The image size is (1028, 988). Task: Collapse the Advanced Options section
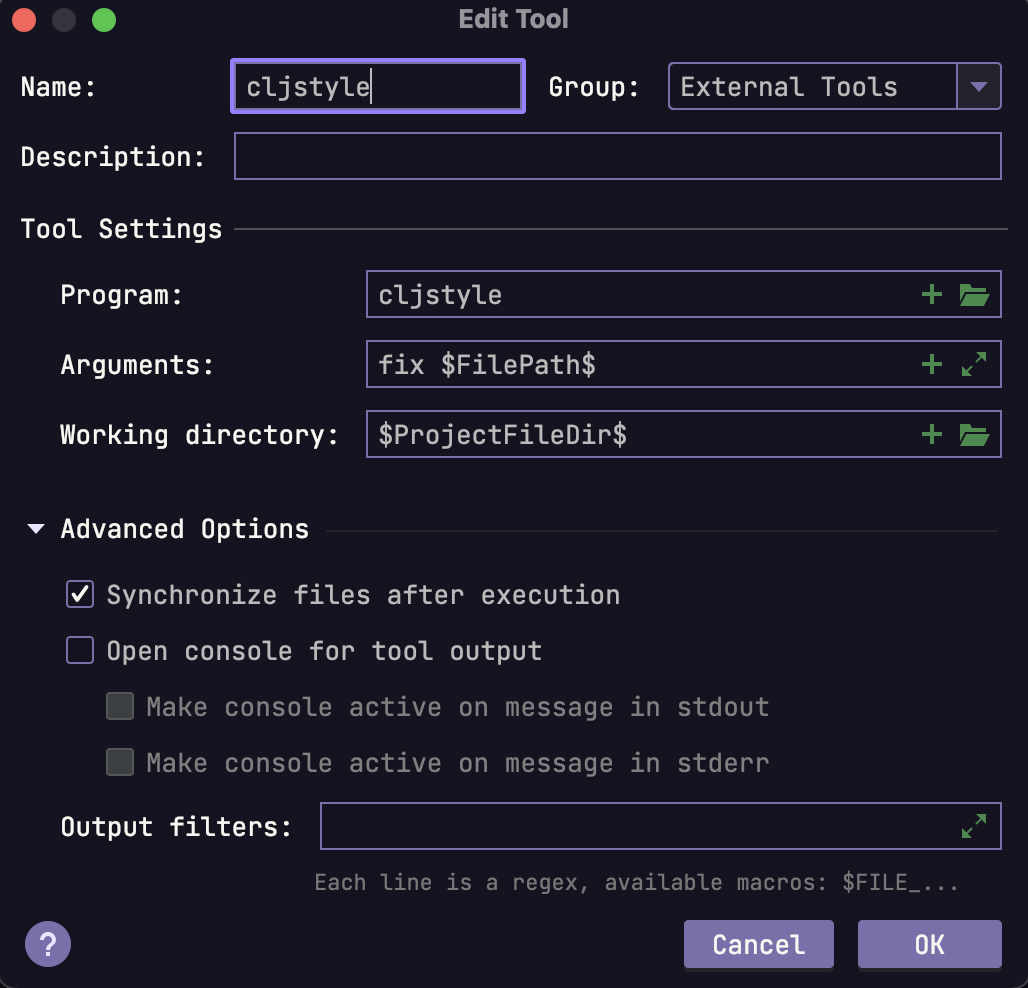(x=36, y=528)
